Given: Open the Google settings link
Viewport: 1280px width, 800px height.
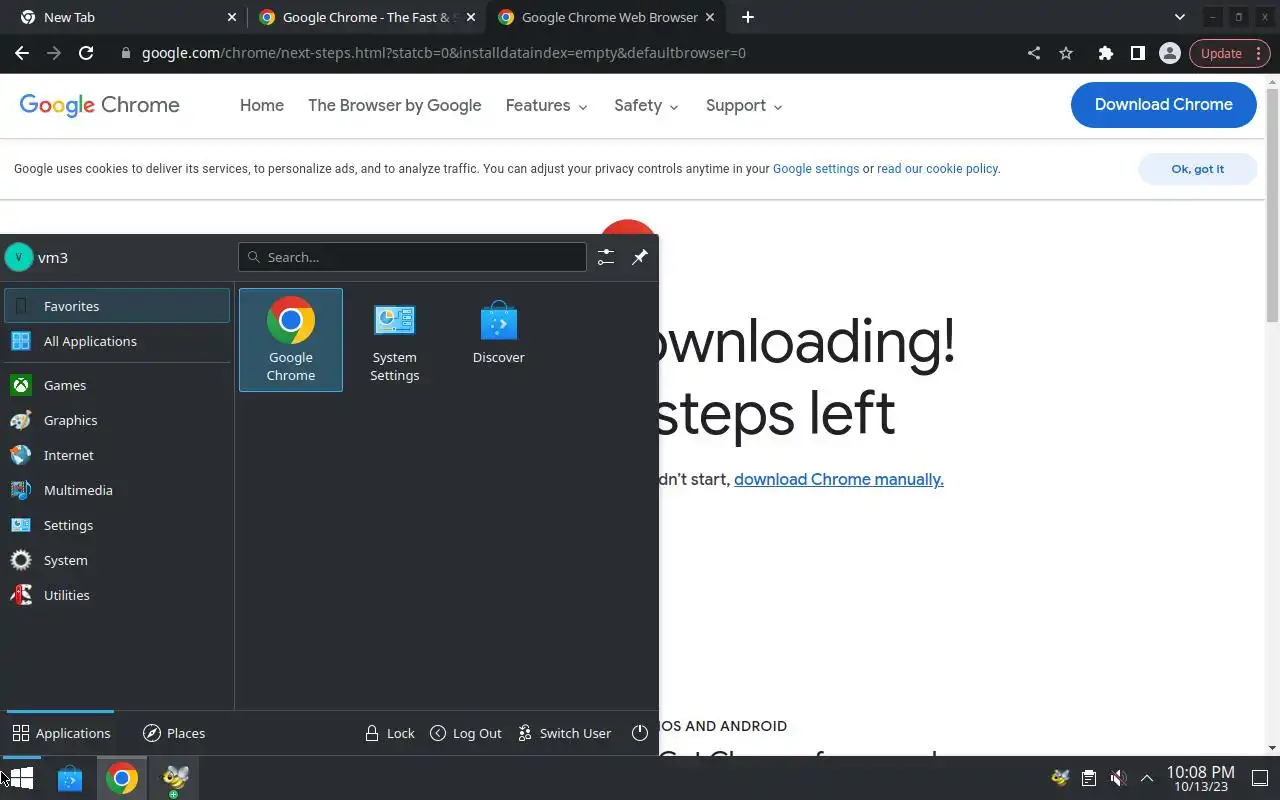Looking at the screenshot, I should point(816,169).
